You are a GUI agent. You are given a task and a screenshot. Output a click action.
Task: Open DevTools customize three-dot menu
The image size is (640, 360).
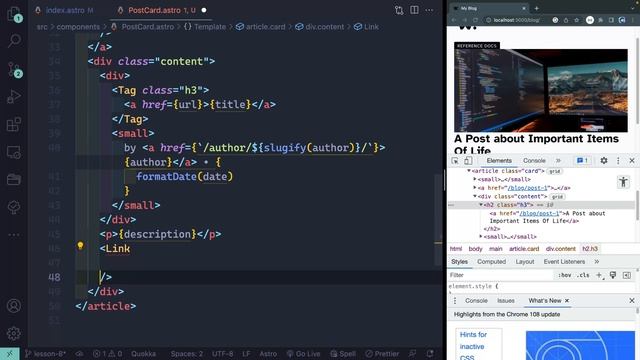[x=618, y=161]
